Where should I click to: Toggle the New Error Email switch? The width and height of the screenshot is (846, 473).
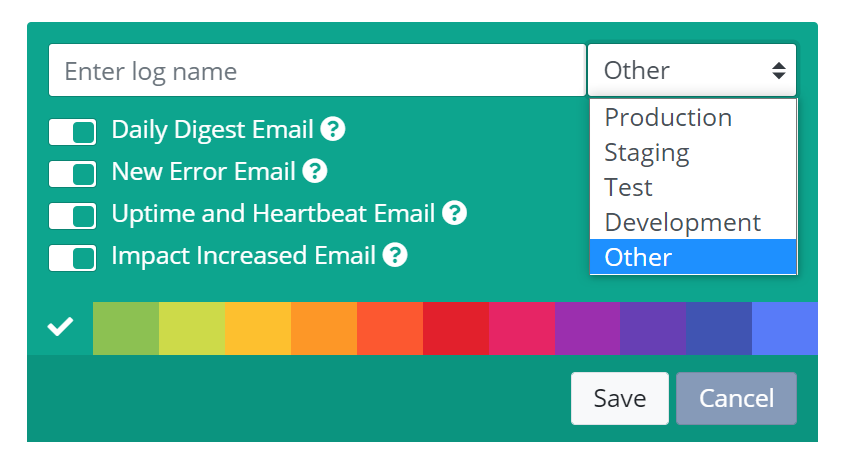(72, 174)
